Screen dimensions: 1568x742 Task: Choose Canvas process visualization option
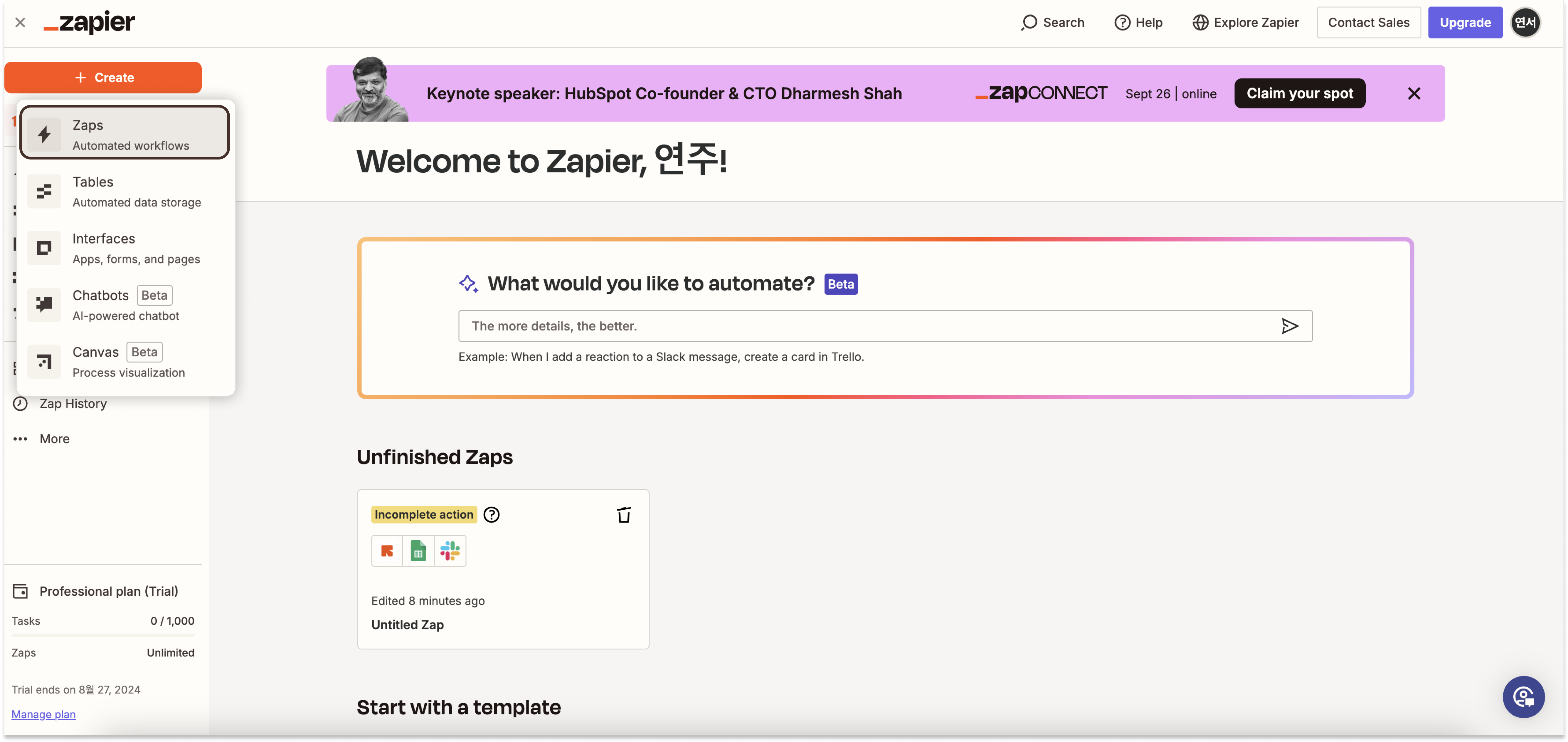click(x=125, y=362)
